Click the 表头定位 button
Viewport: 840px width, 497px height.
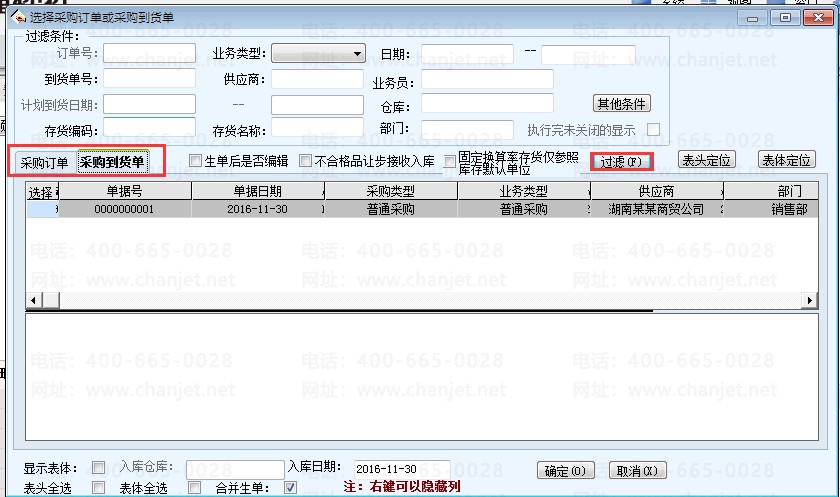click(x=706, y=160)
